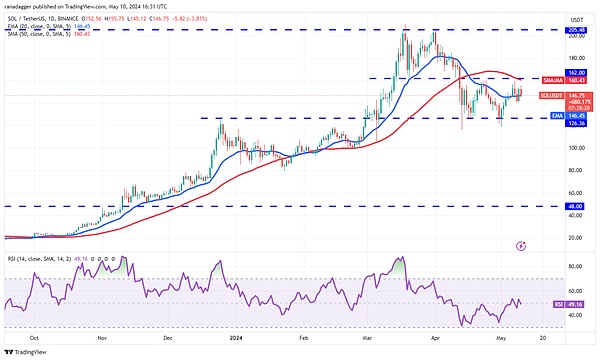Click the May date marker on time axis

[x=501, y=338]
